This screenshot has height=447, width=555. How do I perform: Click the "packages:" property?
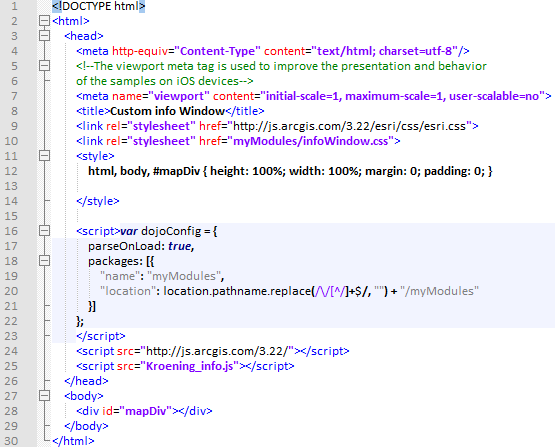point(115,261)
